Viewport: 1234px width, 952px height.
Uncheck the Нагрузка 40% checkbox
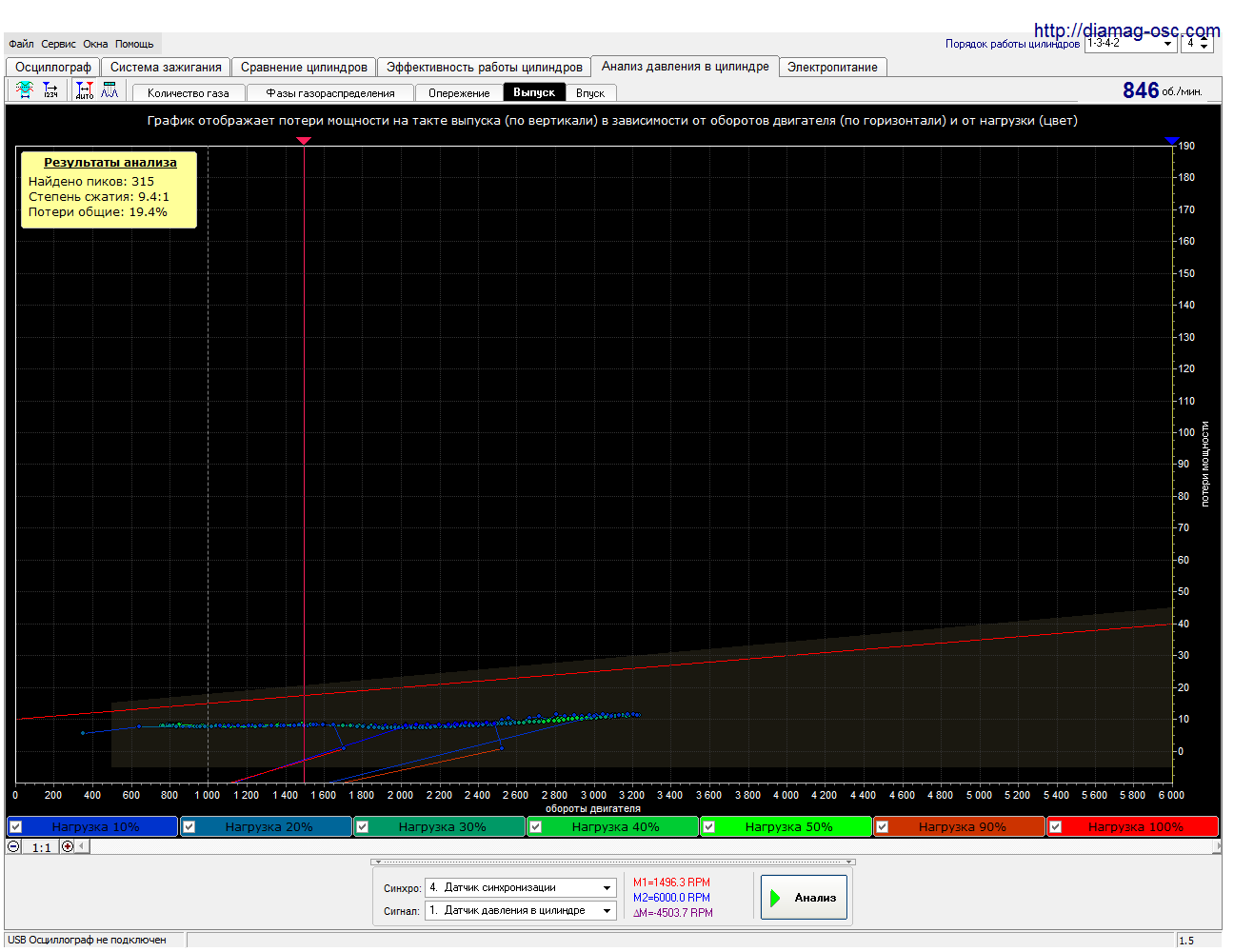[536, 826]
